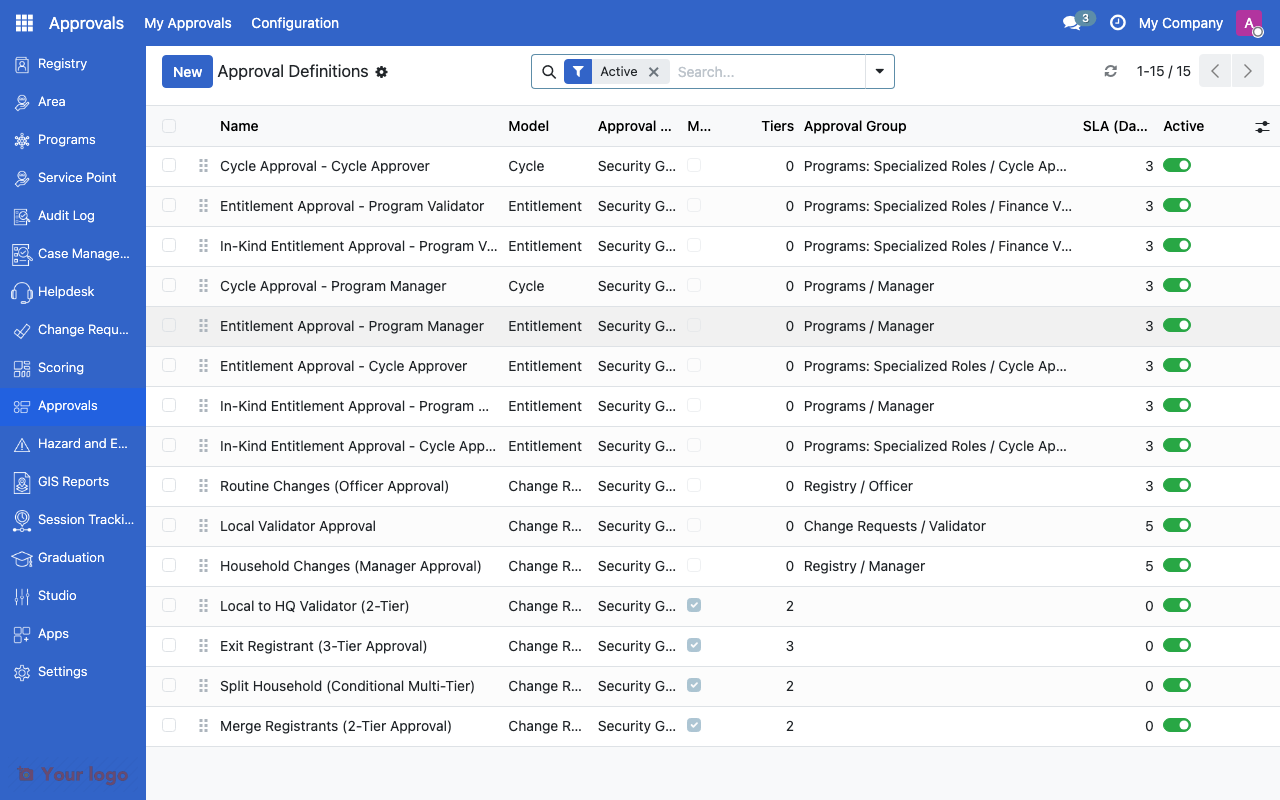Open Service Point sidebar icon

click(x=22, y=178)
